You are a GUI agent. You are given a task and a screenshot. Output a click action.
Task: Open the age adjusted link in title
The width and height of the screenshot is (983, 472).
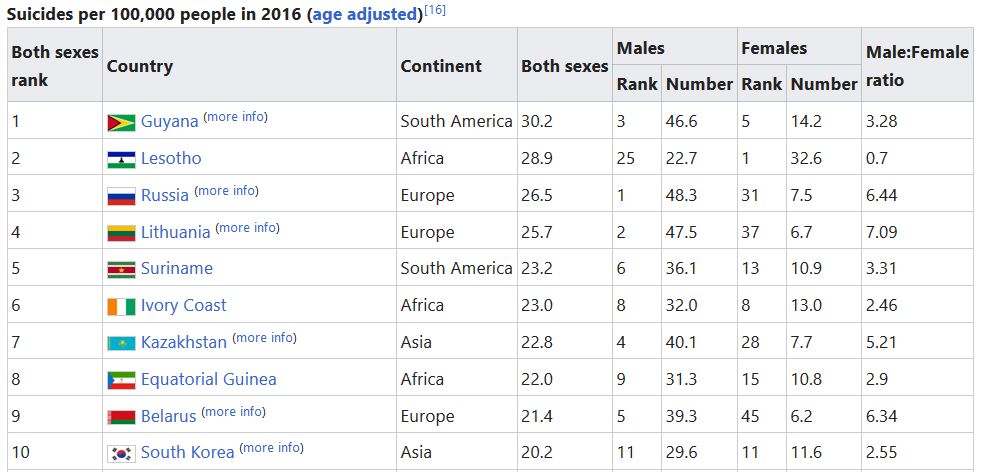[367, 14]
